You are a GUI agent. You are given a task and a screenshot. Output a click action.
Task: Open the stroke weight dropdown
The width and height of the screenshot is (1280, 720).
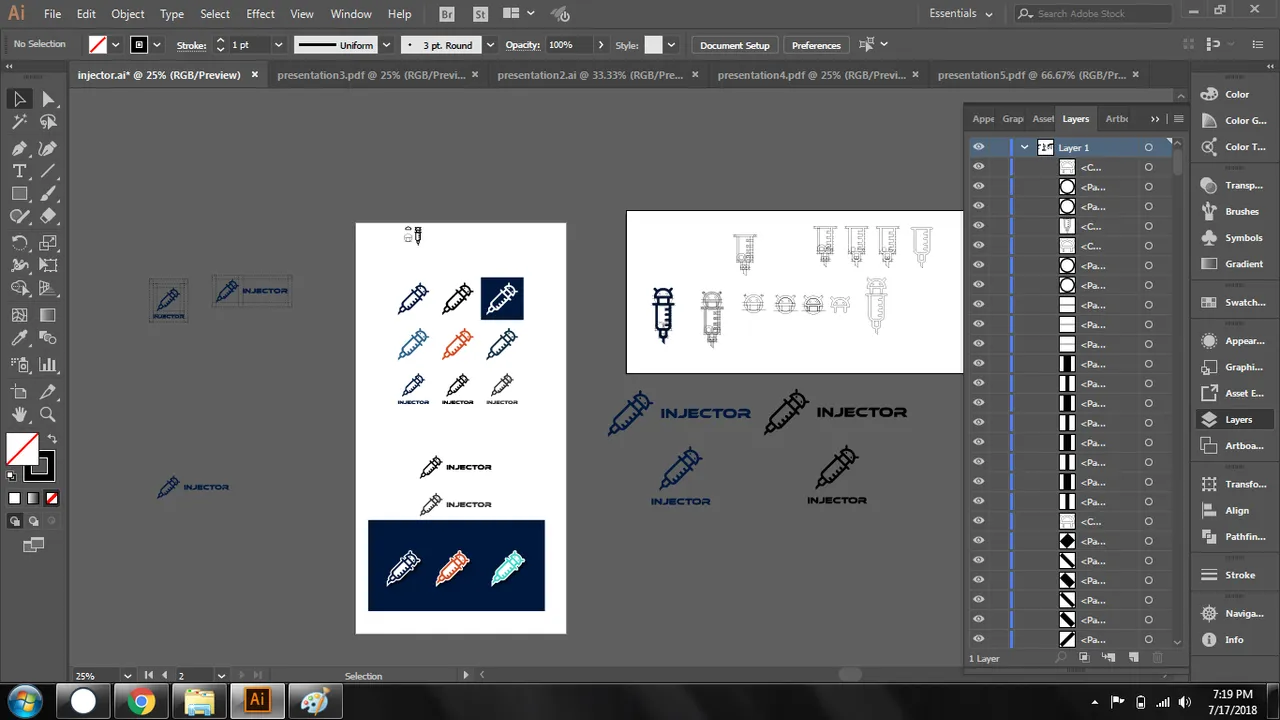(278, 45)
